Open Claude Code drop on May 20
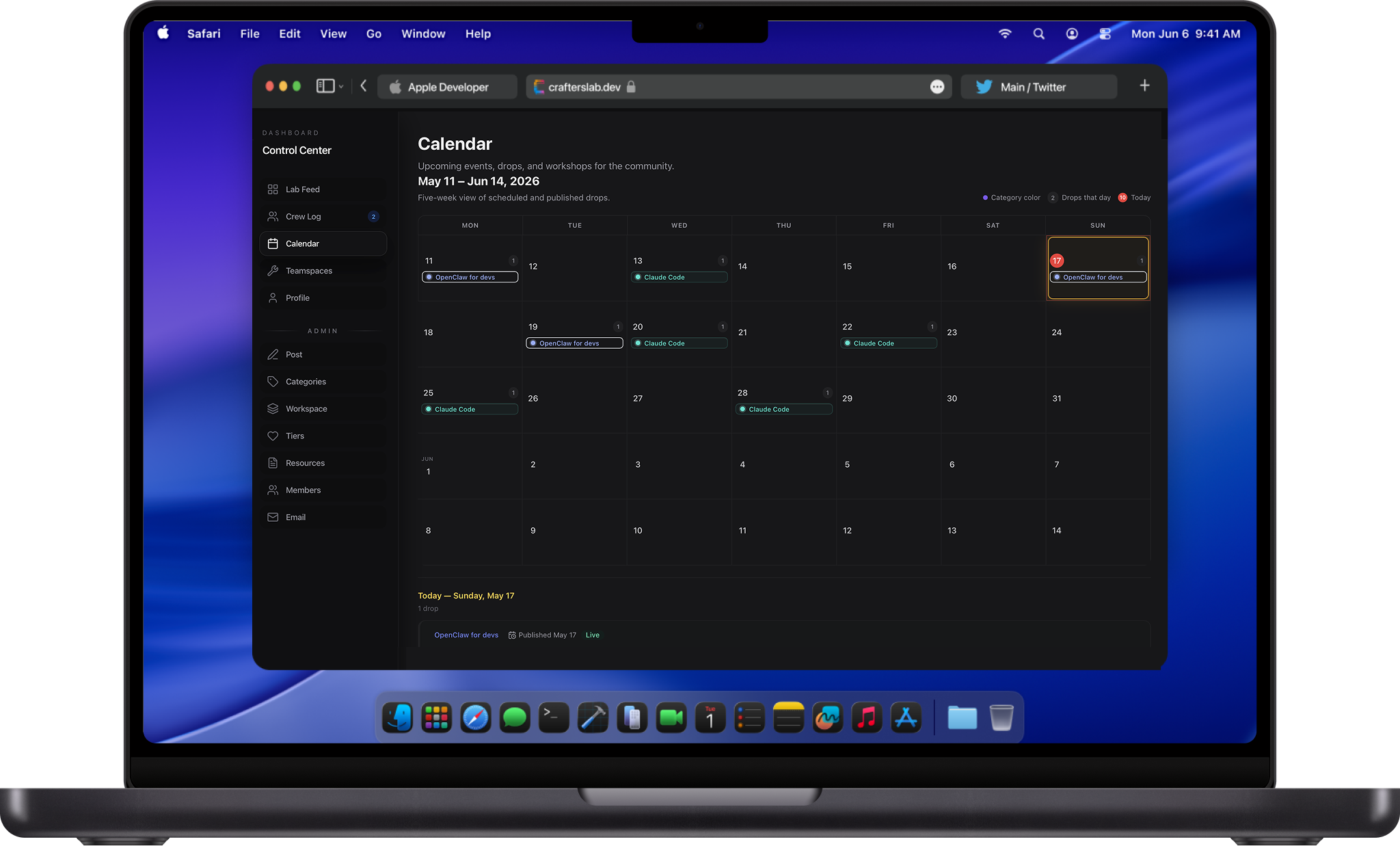 679,343
